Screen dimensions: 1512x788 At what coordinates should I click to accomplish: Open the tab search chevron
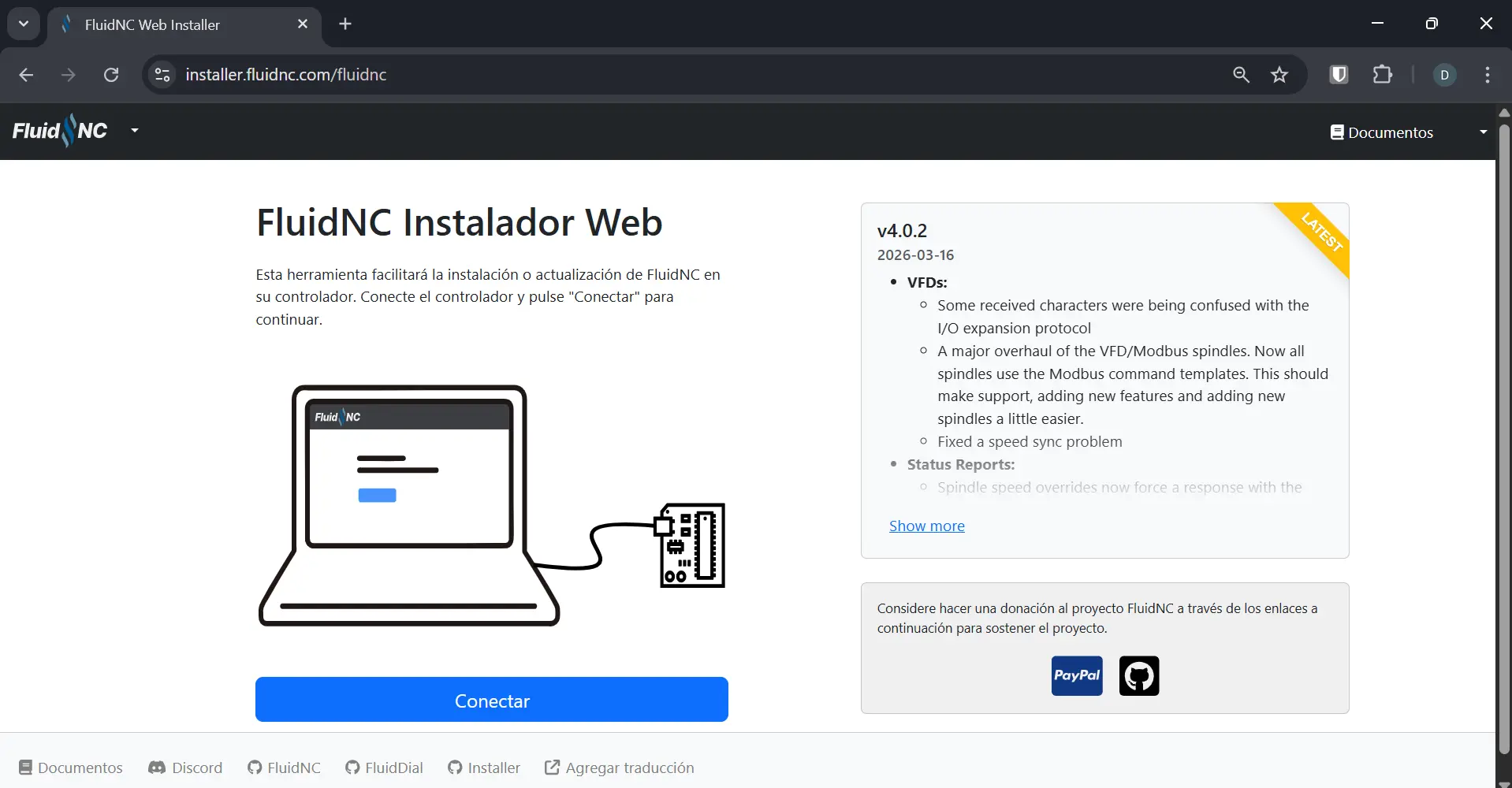(23, 24)
